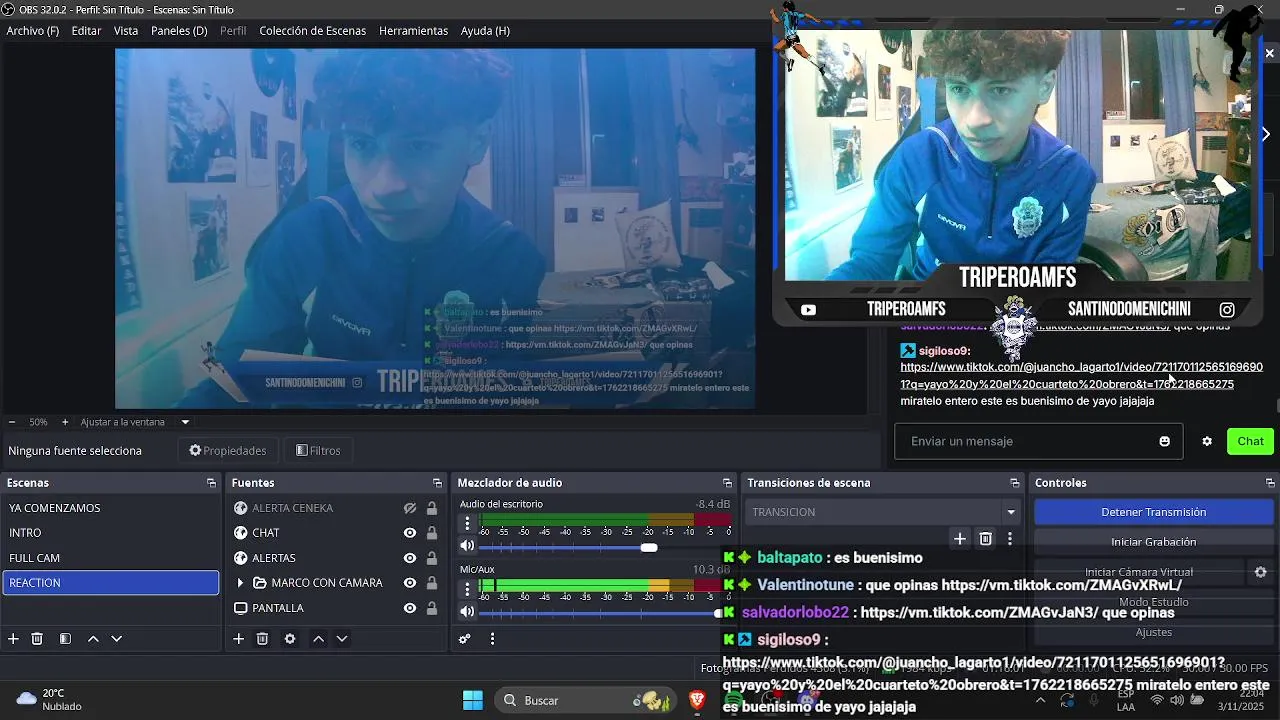Image resolution: width=1280 pixels, height=720 pixels.
Task: Zoom in the preview with plus icon
Action: 65,422
